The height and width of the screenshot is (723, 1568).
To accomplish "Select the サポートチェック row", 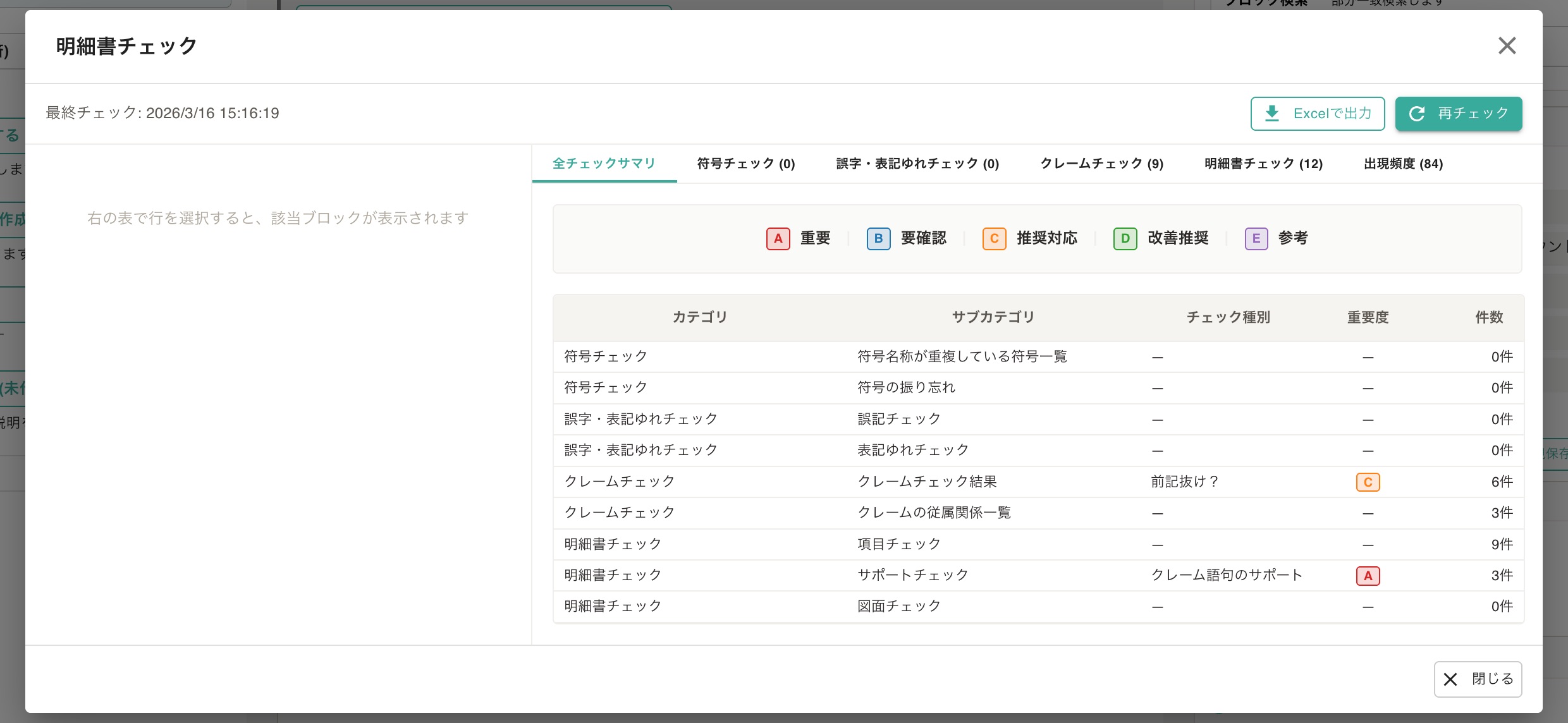I will [x=1038, y=576].
